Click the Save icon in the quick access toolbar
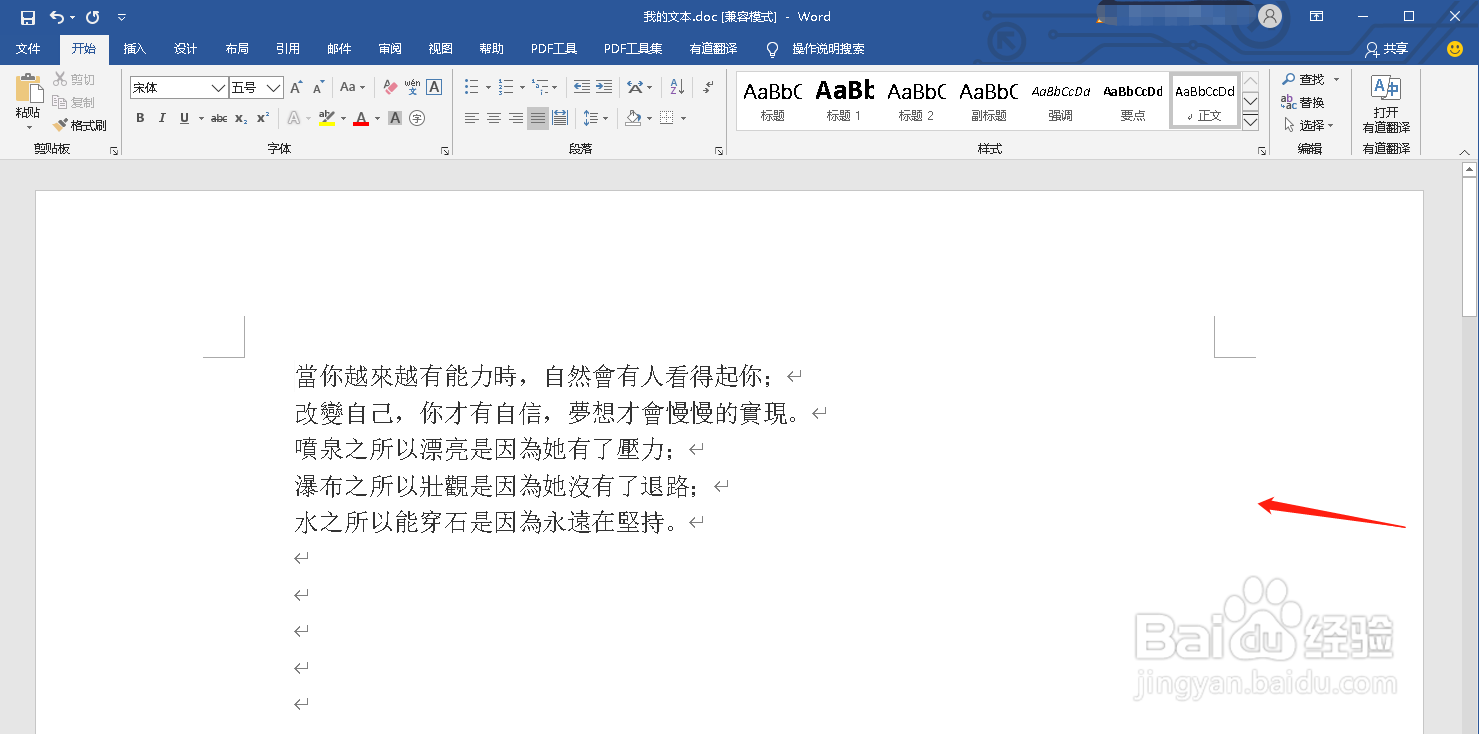Screen dimensions: 1479x734 27,17
